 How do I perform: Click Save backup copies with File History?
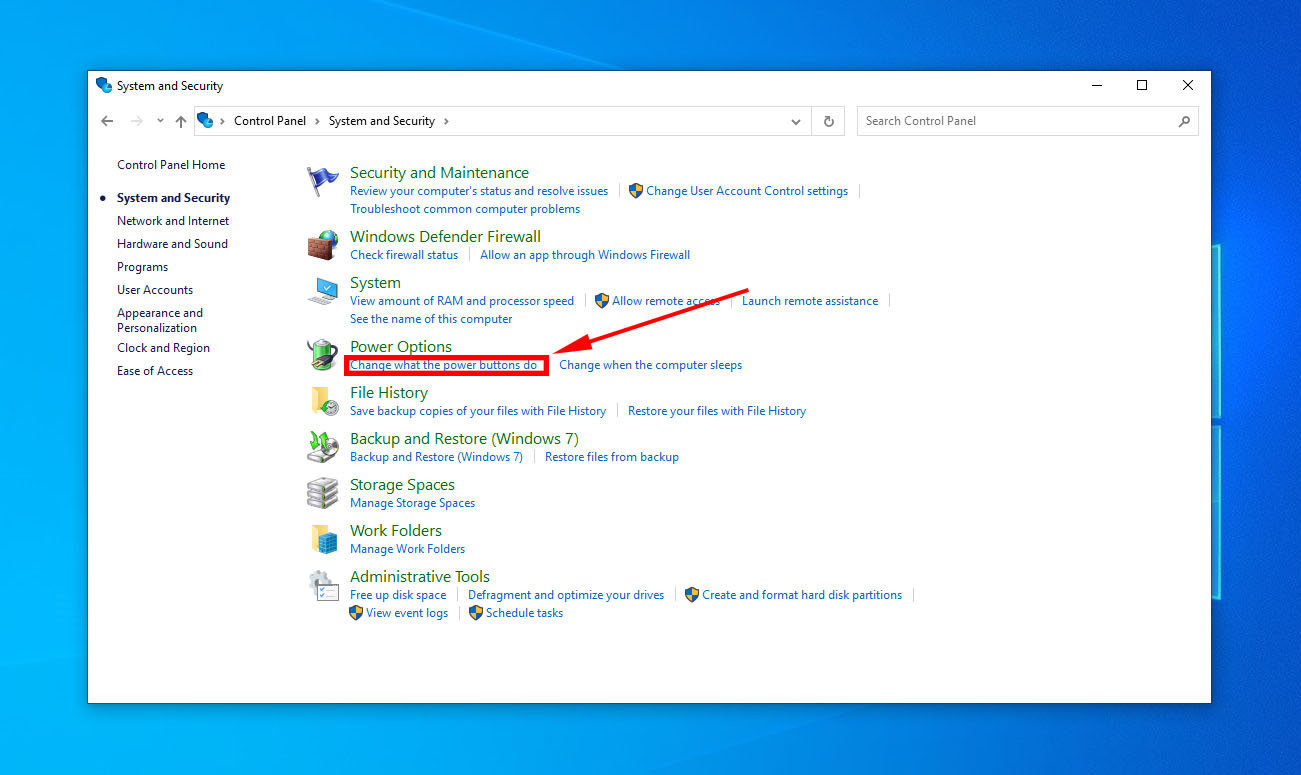coord(478,411)
